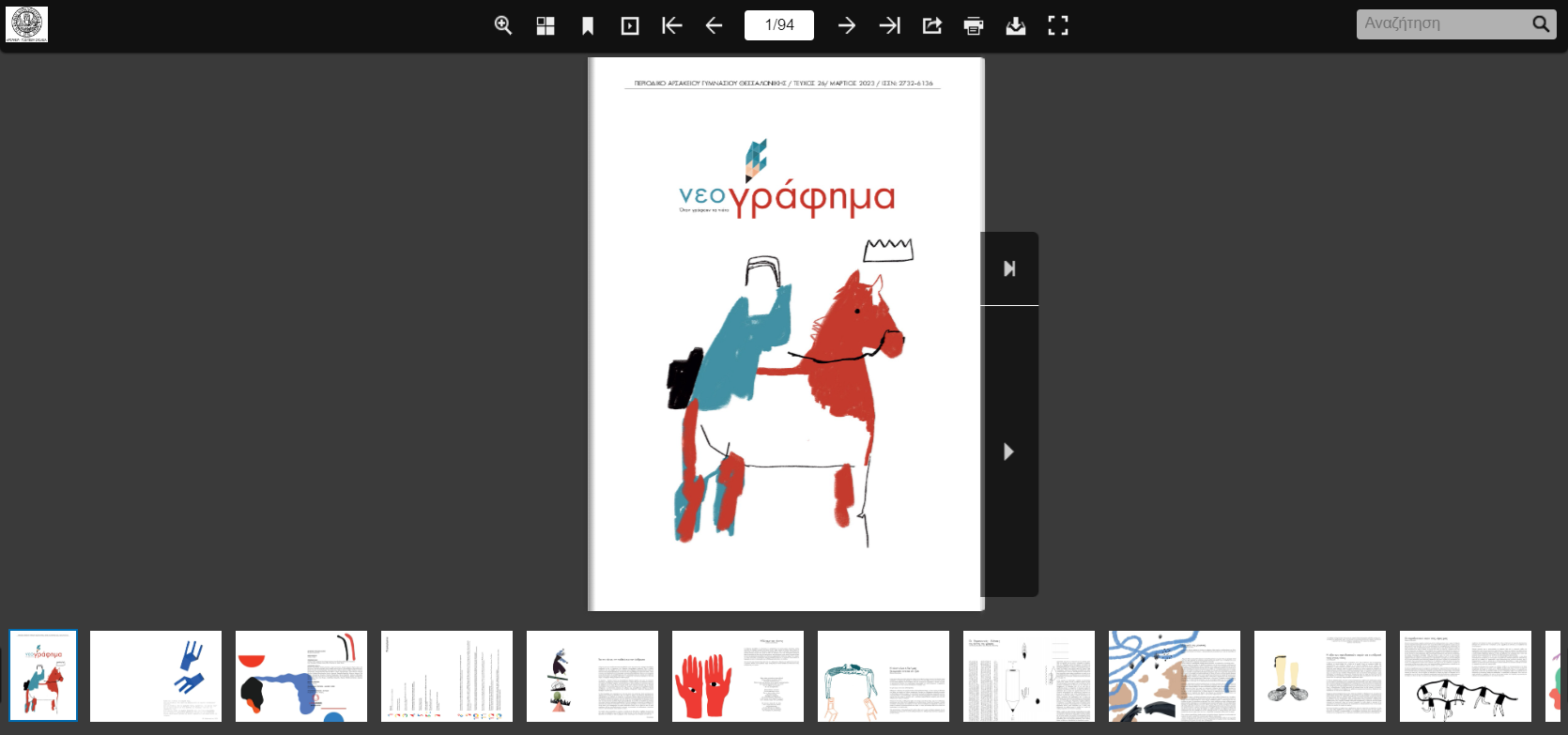Open the red hands page thumbnail
Screen dimensions: 1568x735
click(x=738, y=676)
